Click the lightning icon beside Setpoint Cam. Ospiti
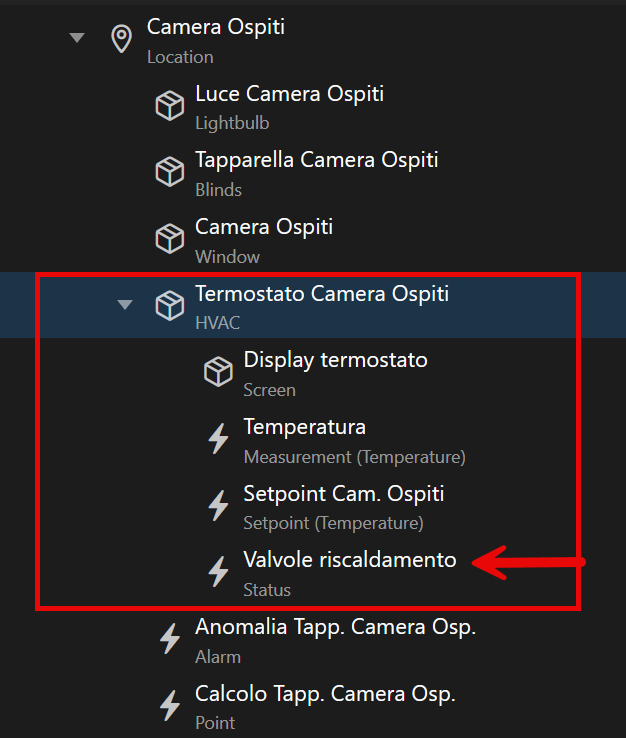626x738 pixels. tap(218, 506)
